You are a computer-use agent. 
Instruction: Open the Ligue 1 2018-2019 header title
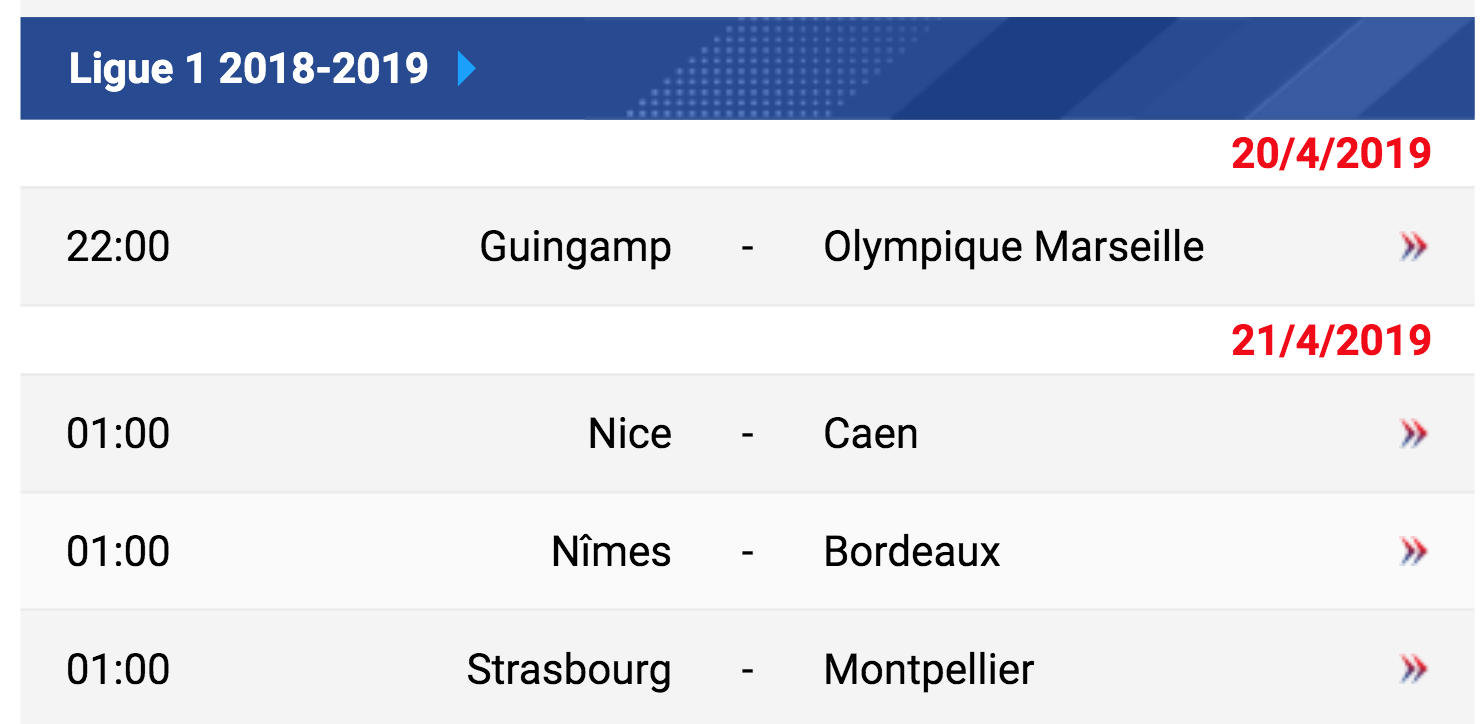point(248,69)
